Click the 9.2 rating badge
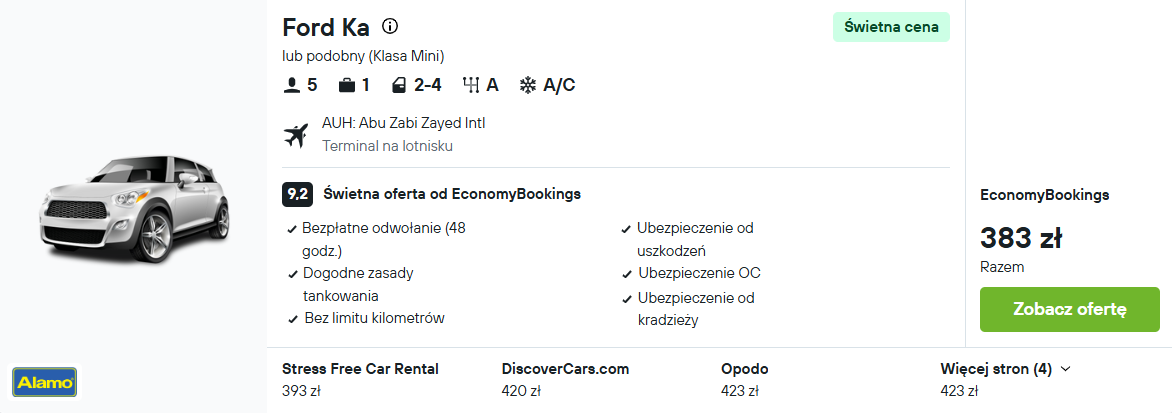 click(297, 194)
